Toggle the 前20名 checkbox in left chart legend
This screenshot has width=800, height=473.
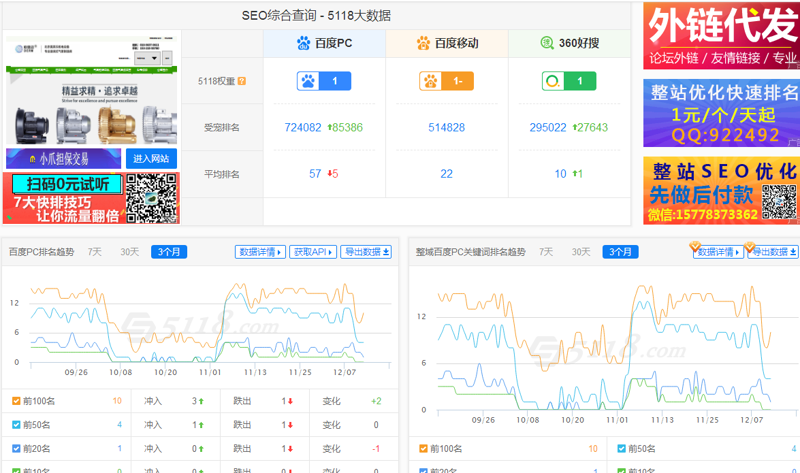(x=16, y=449)
